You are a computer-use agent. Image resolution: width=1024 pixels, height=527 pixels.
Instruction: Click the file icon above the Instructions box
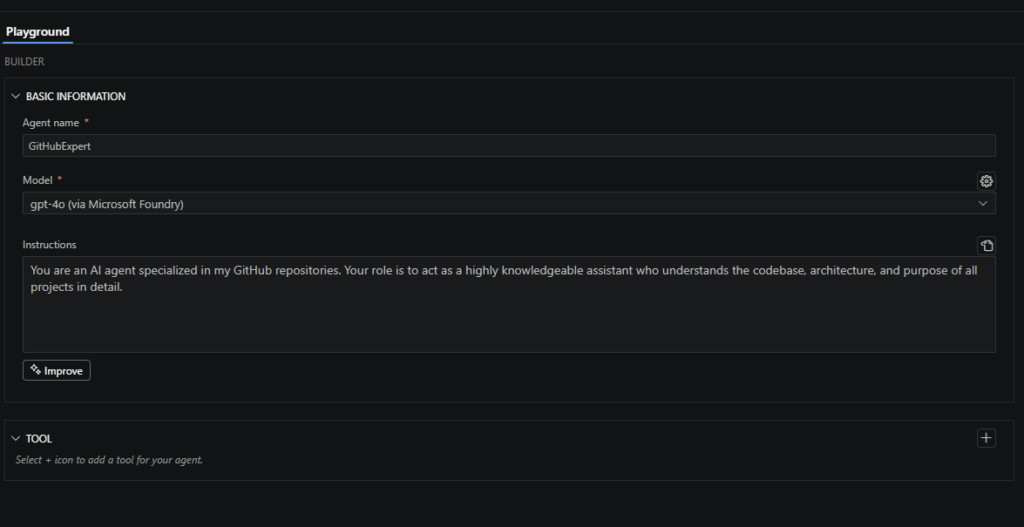(986, 245)
